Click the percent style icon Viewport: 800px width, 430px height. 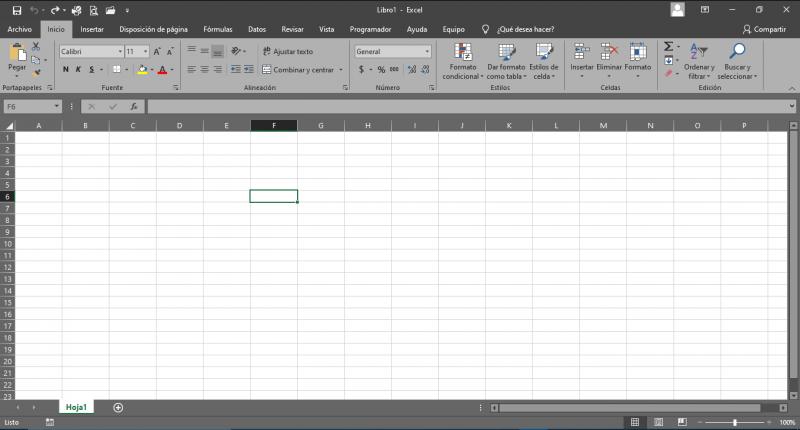click(380, 69)
